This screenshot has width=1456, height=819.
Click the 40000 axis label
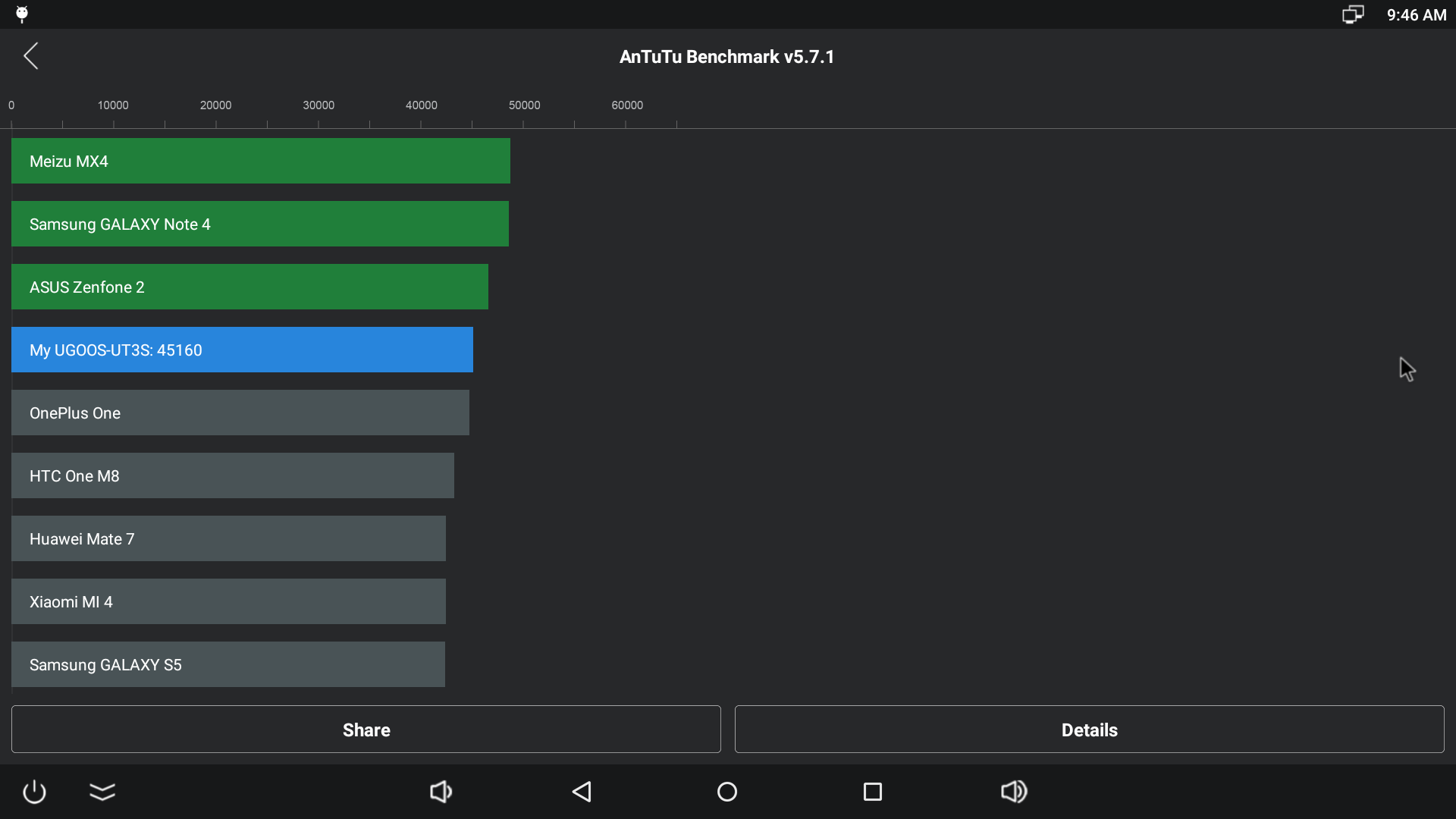[421, 105]
